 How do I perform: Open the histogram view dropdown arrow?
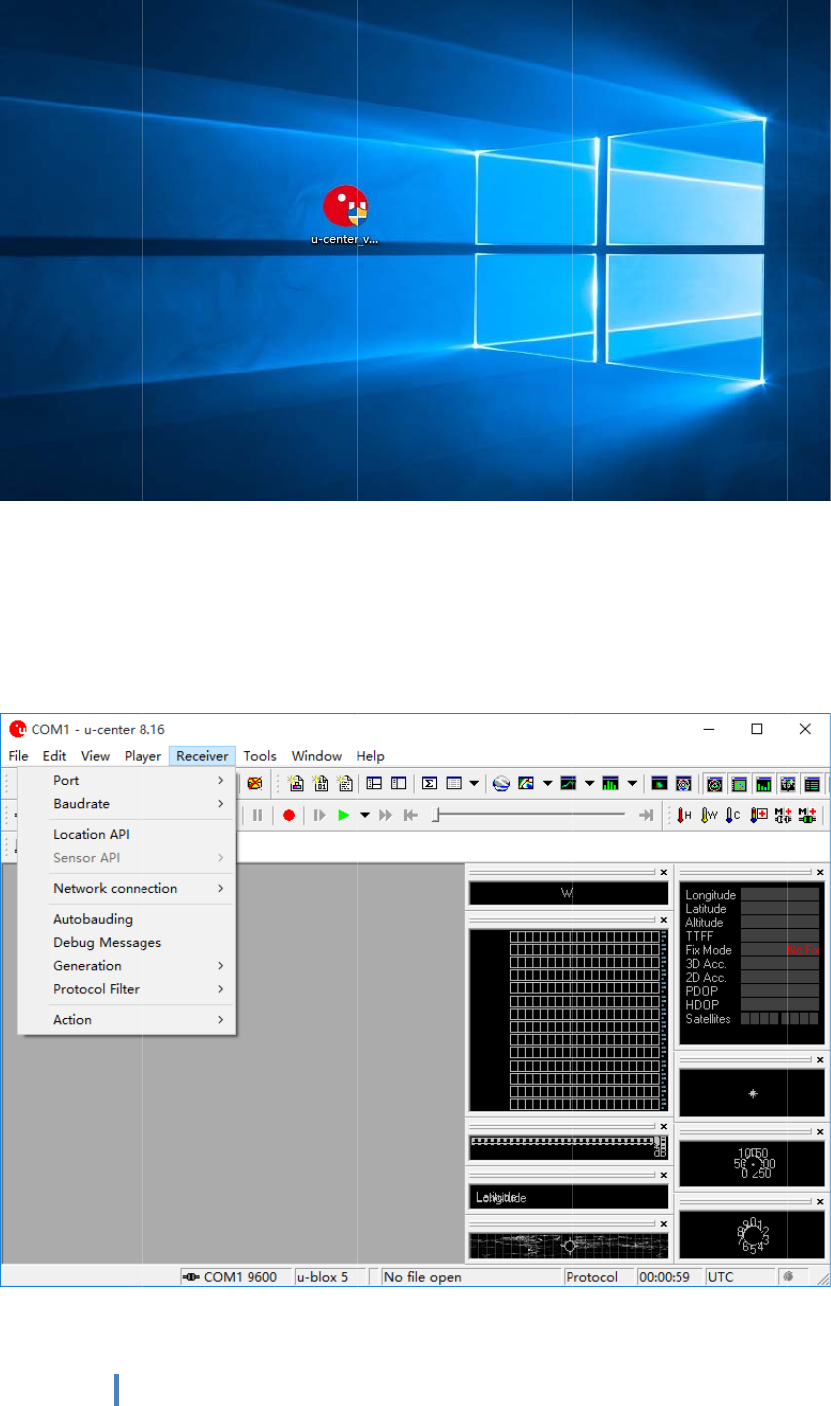pos(631,784)
